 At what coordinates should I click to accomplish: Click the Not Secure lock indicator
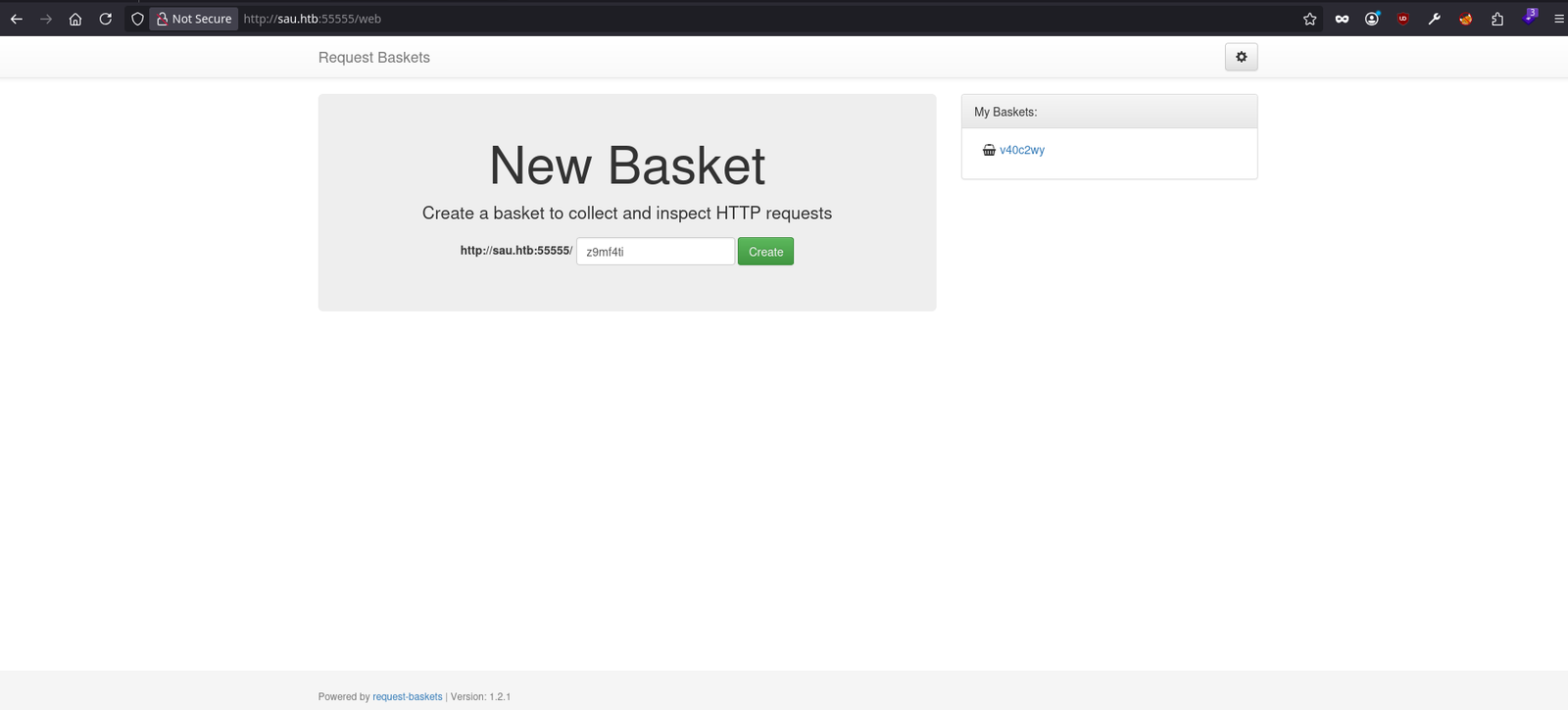click(194, 19)
